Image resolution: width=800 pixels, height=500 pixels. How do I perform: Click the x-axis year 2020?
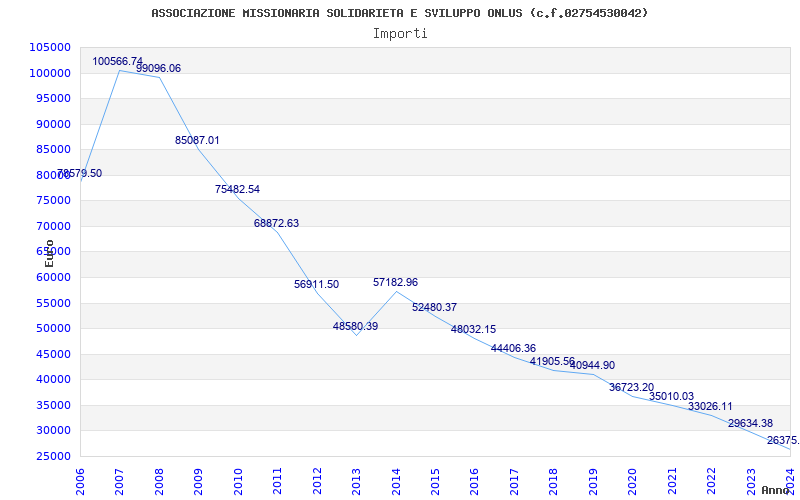(x=633, y=481)
